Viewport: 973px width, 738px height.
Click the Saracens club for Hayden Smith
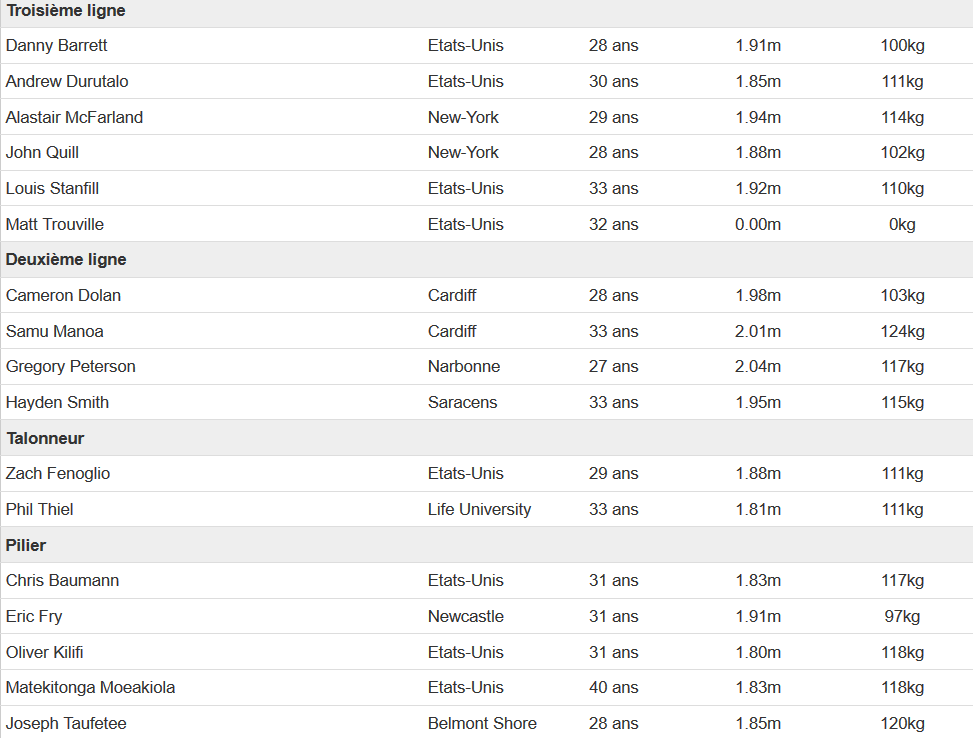point(462,403)
